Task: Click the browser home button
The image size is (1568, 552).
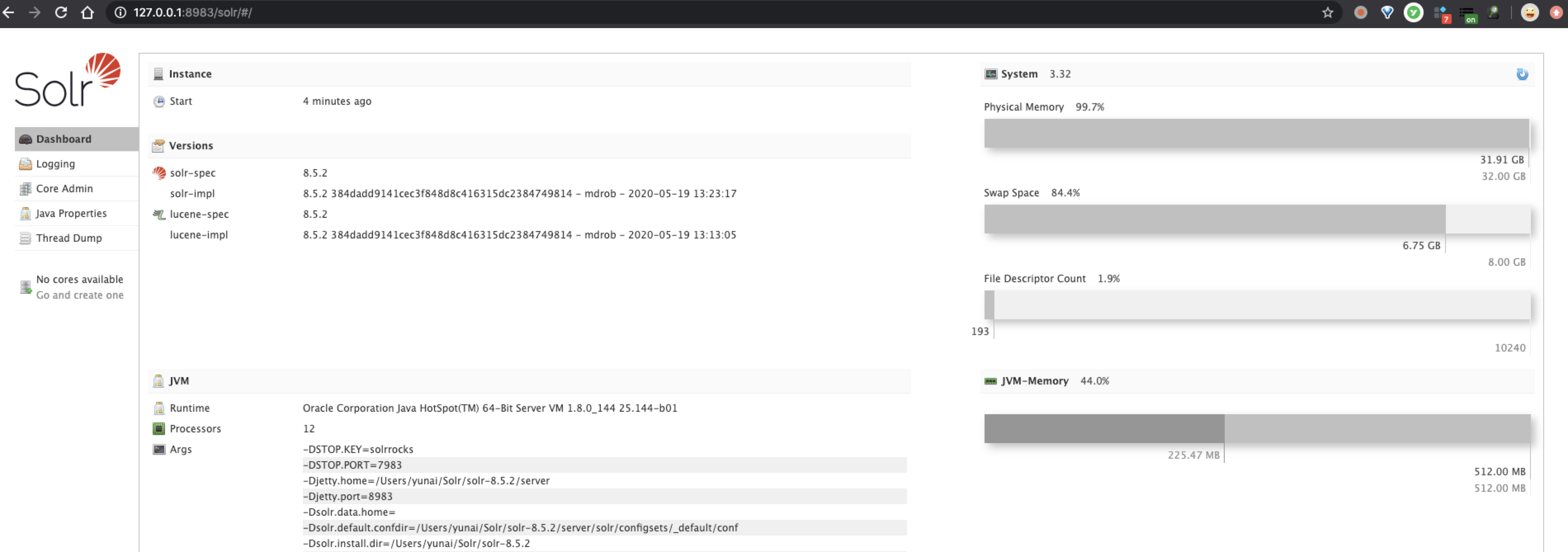Action: 87,12
